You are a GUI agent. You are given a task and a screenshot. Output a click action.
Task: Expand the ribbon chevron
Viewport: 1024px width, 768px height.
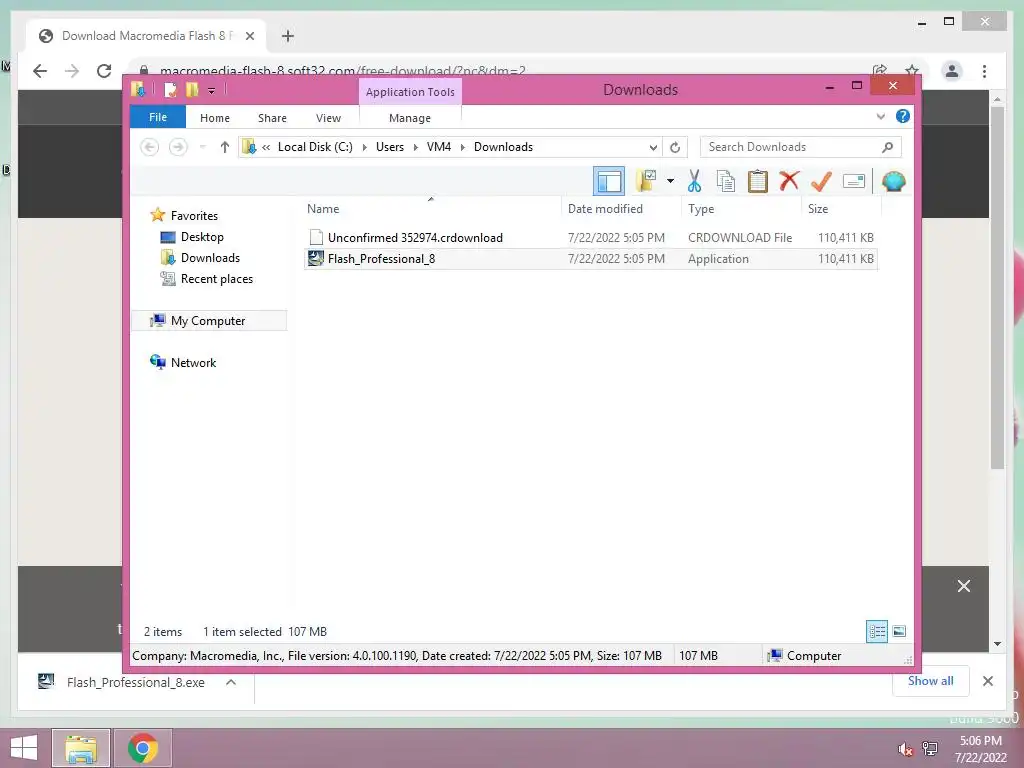tap(880, 117)
